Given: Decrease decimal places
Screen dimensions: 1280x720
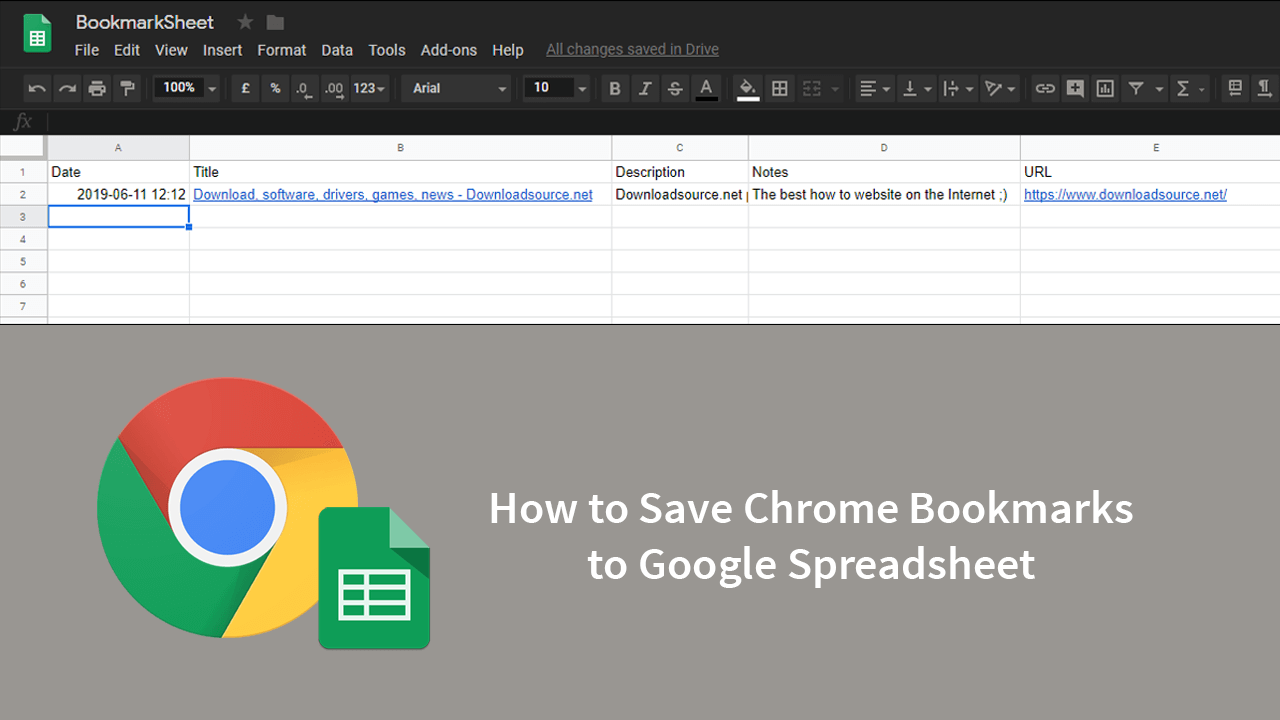Looking at the screenshot, I should coord(304,88).
